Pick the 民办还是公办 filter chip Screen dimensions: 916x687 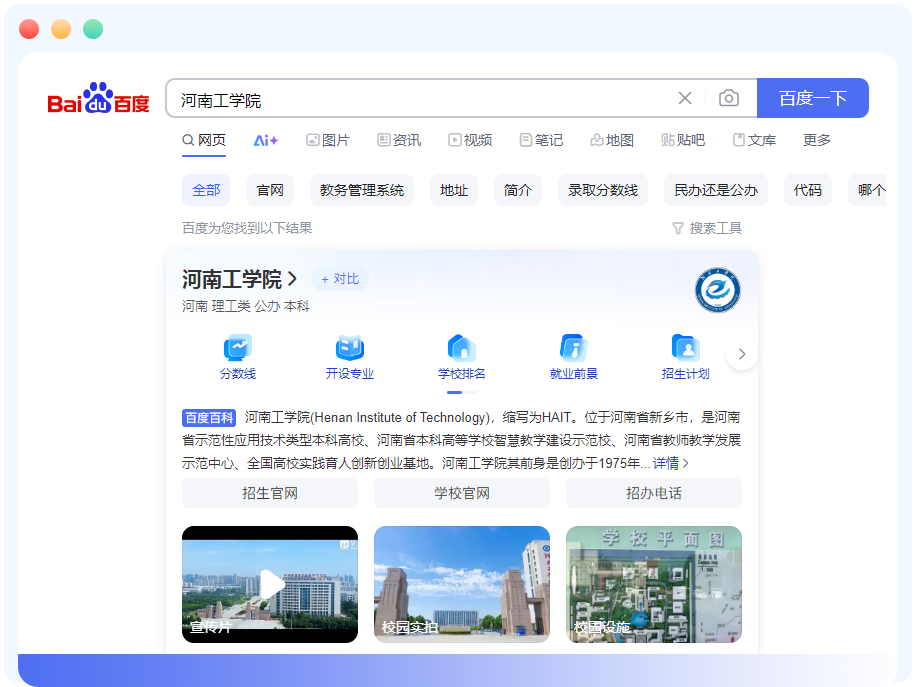click(x=716, y=190)
